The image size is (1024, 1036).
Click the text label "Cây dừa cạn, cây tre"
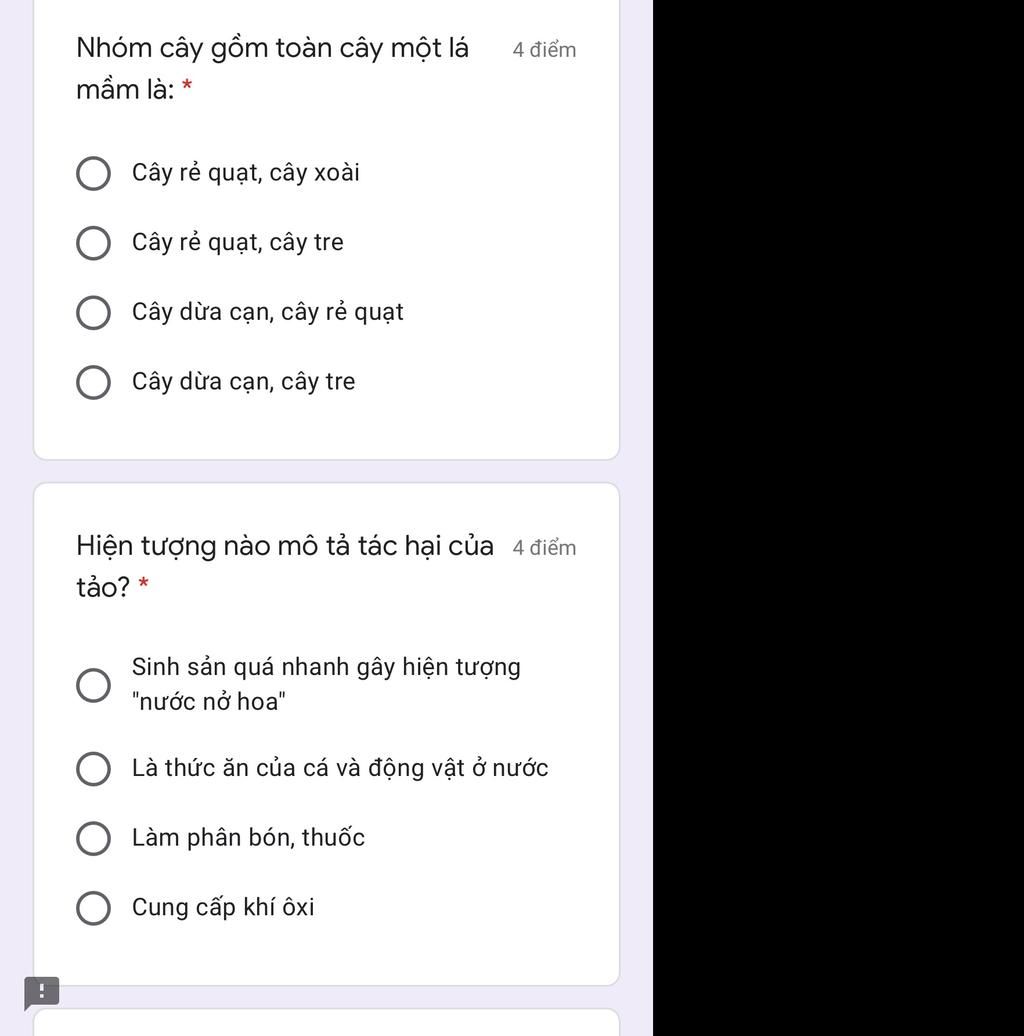[243, 382]
